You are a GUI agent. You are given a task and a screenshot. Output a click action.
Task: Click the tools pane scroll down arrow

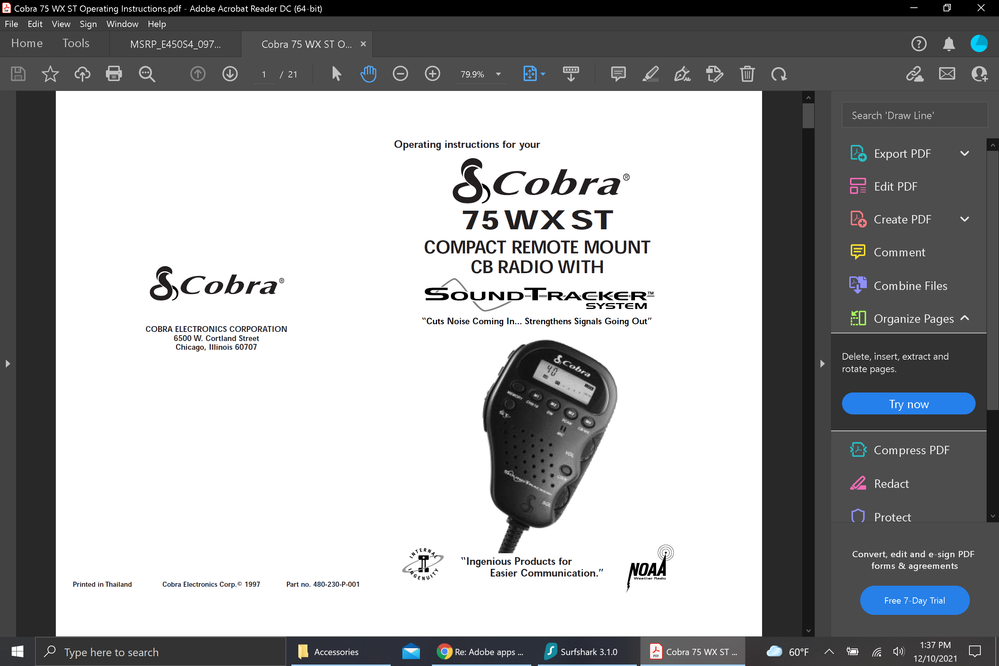click(993, 516)
